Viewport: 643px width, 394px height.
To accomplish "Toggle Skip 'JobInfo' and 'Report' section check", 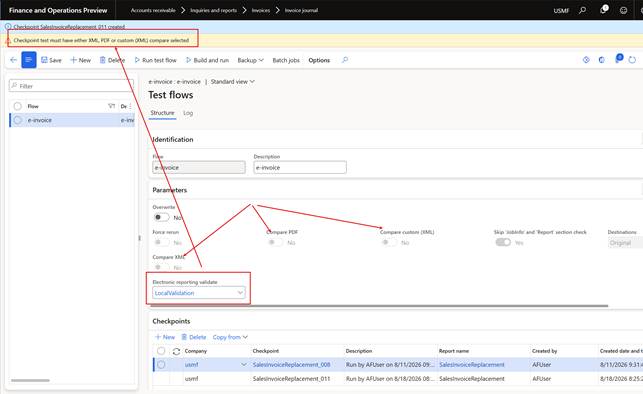I will [503, 242].
